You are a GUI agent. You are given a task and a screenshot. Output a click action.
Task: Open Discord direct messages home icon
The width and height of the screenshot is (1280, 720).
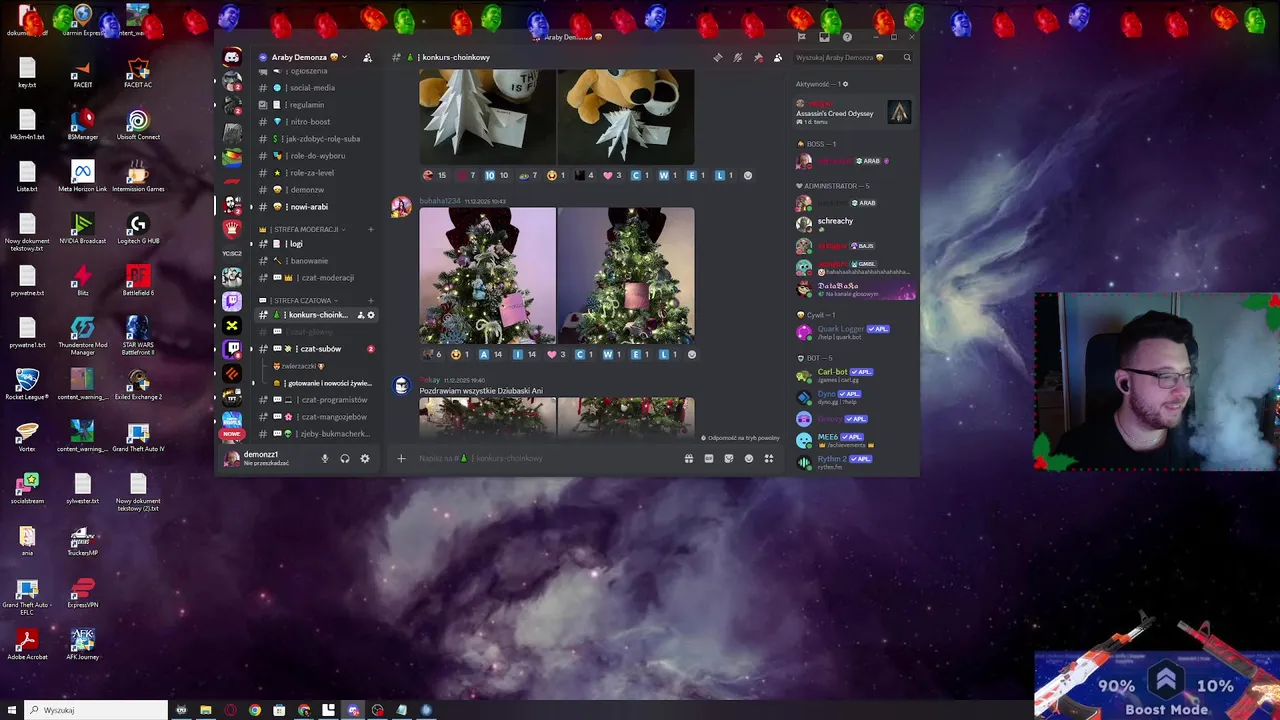coord(232,58)
